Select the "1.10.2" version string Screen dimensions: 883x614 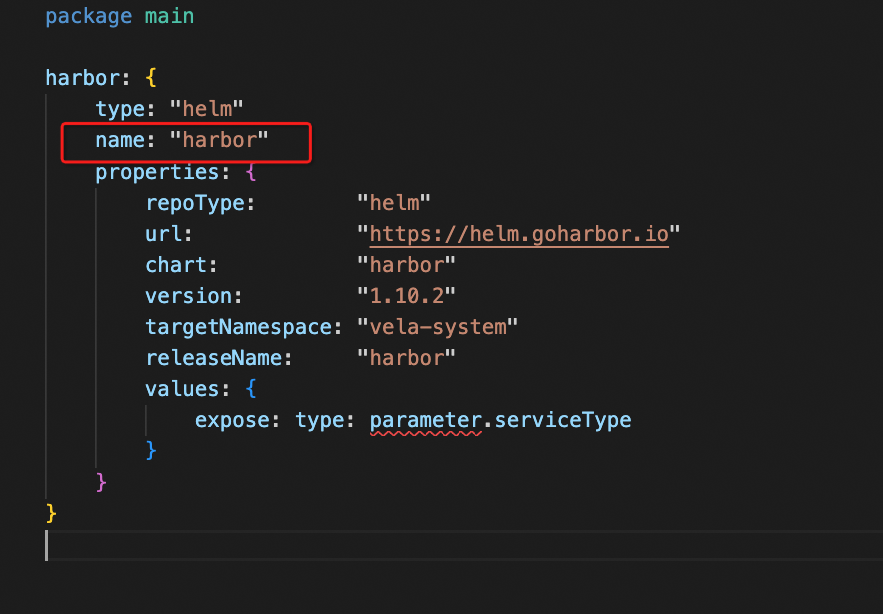pyautogui.click(x=406, y=295)
